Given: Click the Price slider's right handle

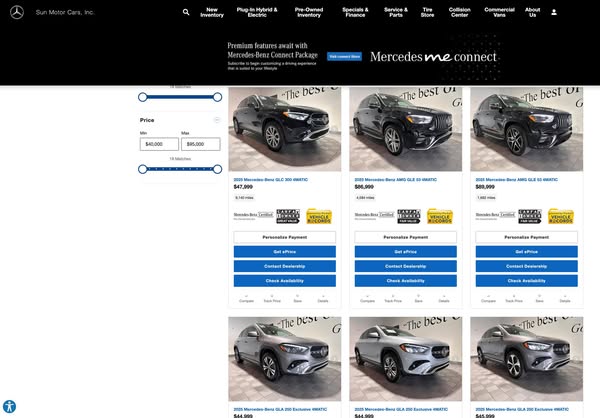Looking at the screenshot, I should [x=218, y=169].
